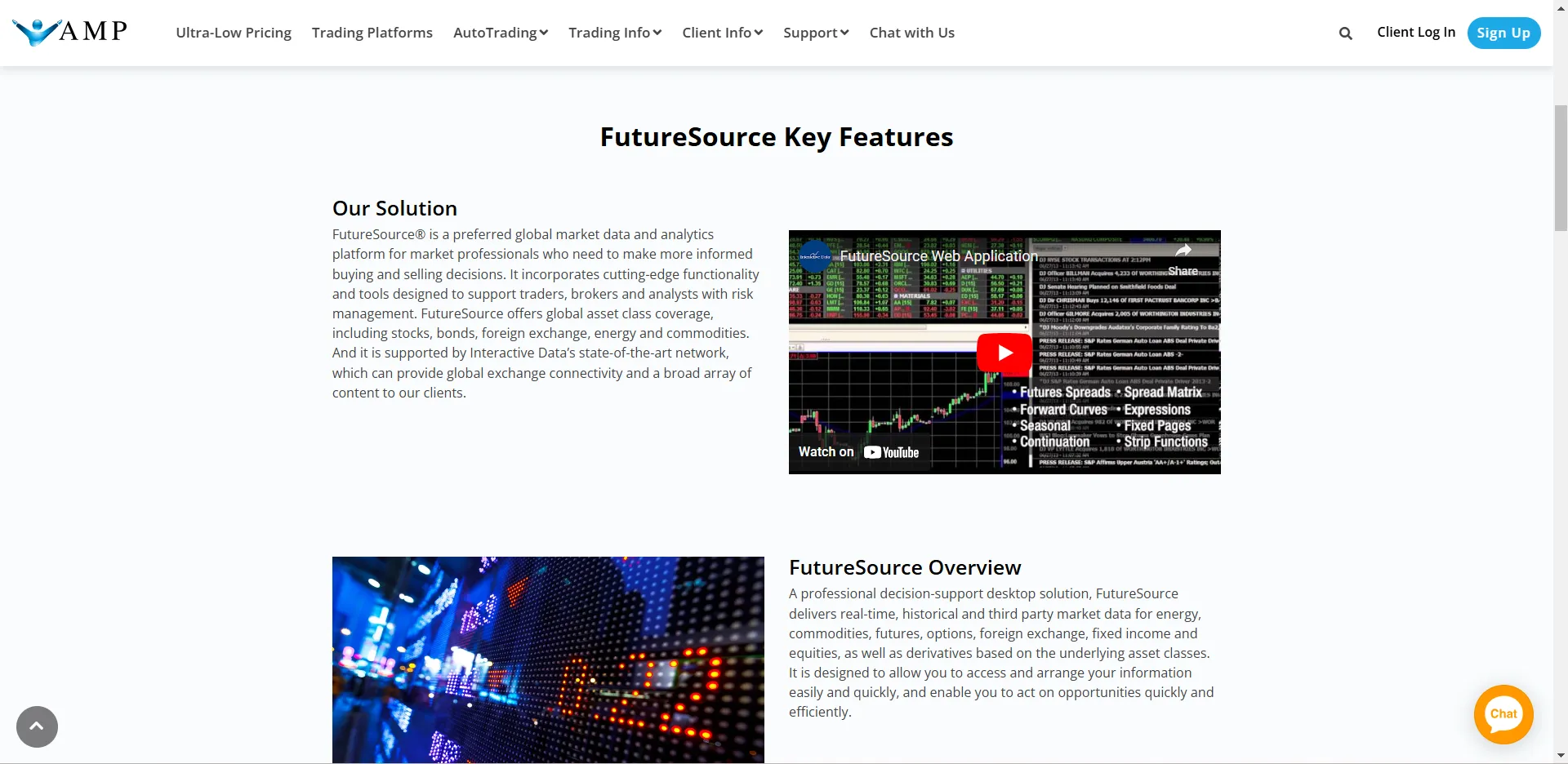Image resolution: width=1568 pixels, height=764 pixels.
Task: Play the FutureSource Web Application video
Action: [1004, 353]
